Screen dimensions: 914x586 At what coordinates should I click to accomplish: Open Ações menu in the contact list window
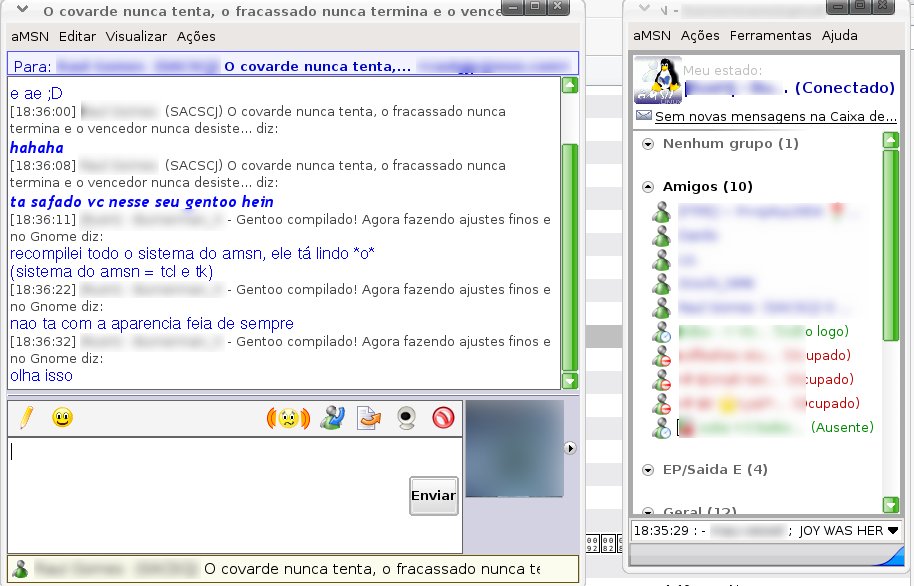700,36
